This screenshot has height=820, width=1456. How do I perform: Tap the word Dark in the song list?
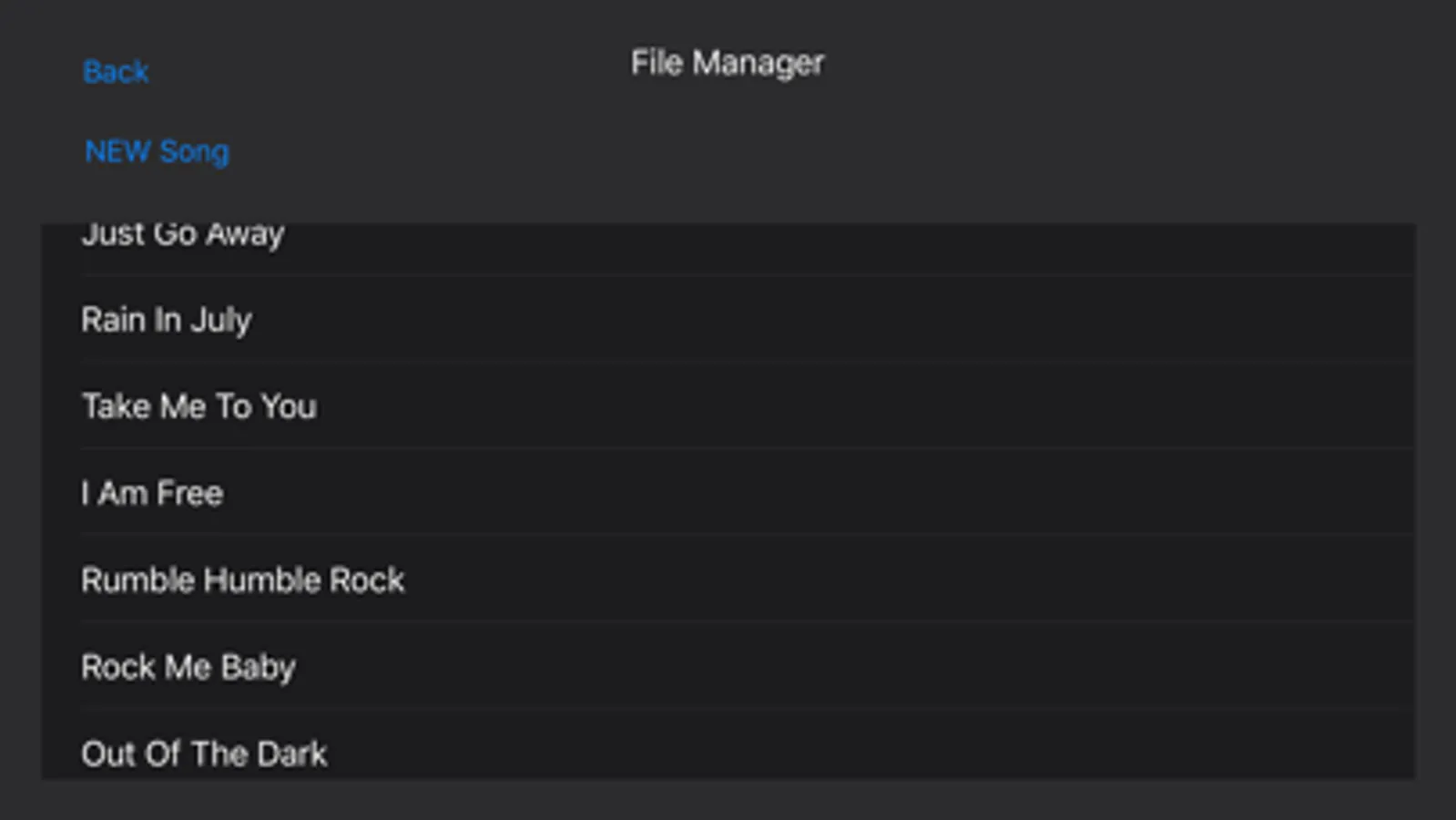291,753
